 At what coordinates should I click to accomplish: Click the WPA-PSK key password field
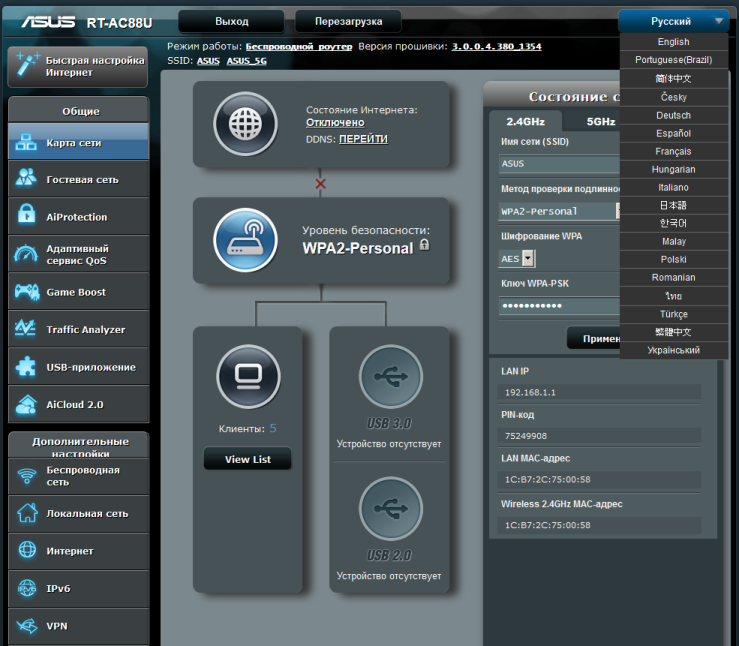(x=559, y=306)
